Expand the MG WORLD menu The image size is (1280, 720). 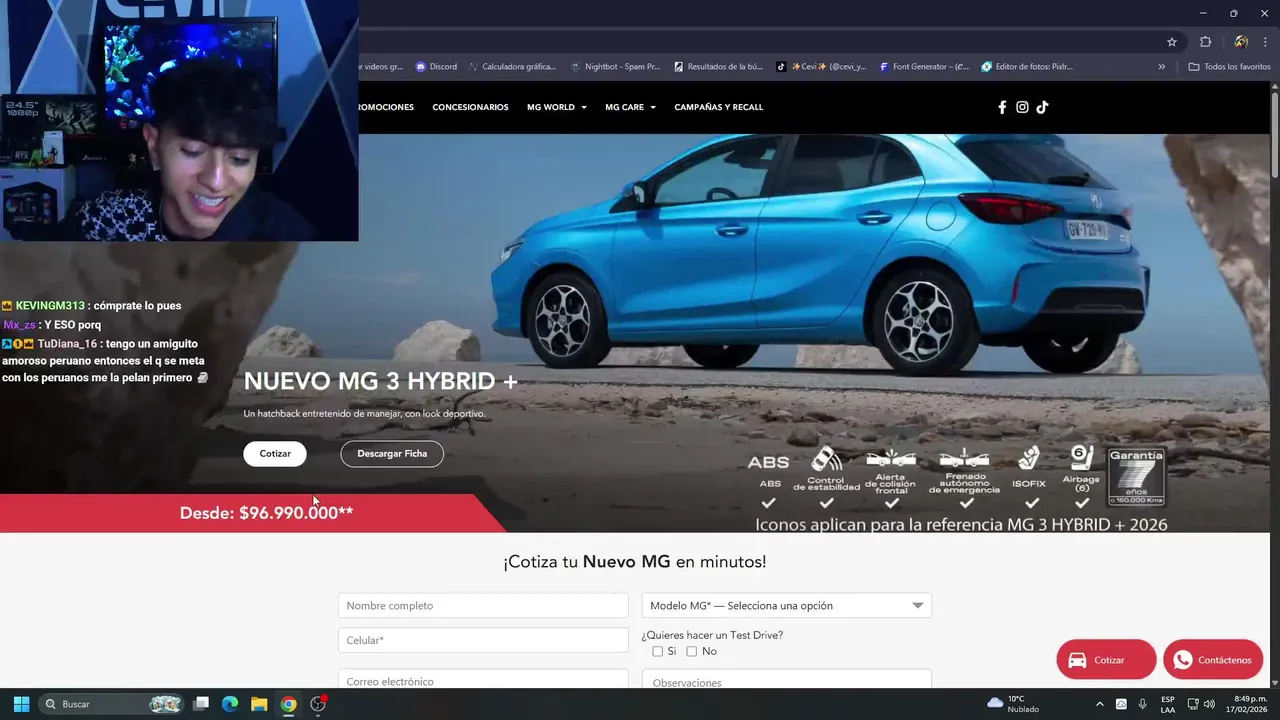coord(556,107)
